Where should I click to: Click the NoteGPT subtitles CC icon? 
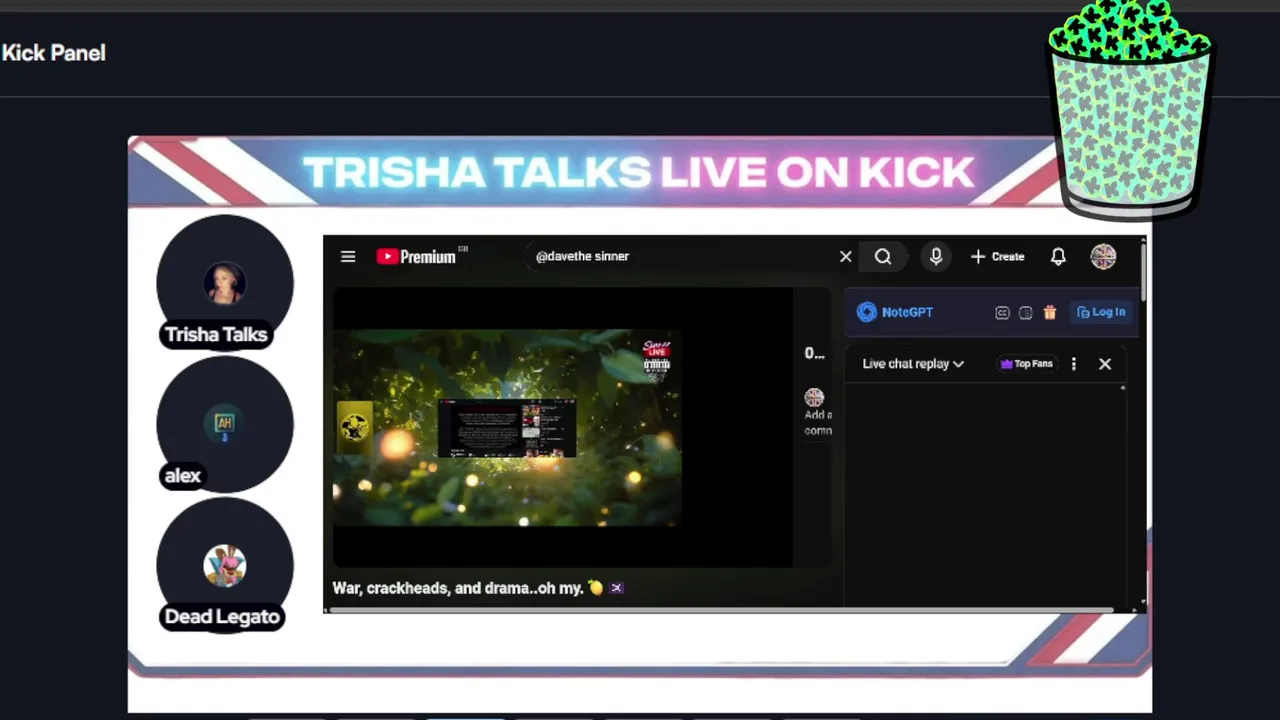(1002, 313)
